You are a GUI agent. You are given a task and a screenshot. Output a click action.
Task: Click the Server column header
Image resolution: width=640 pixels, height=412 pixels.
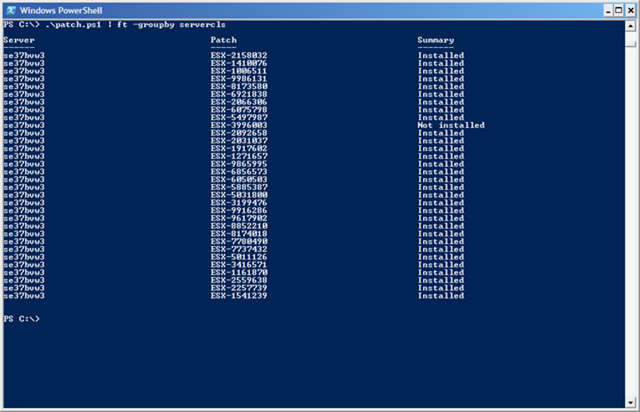pos(19,40)
